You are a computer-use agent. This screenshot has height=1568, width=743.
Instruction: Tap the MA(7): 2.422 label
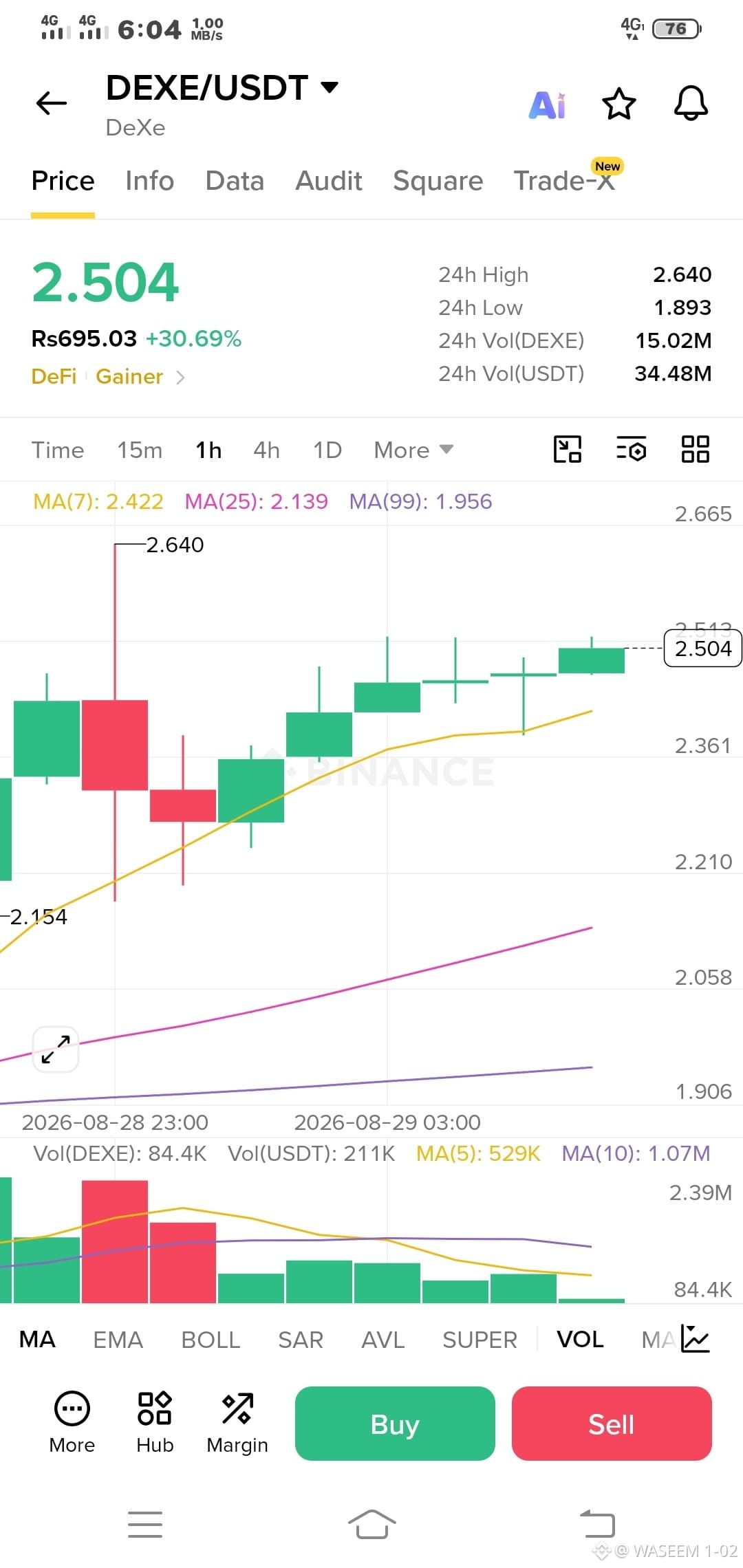[x=98, y=501]
